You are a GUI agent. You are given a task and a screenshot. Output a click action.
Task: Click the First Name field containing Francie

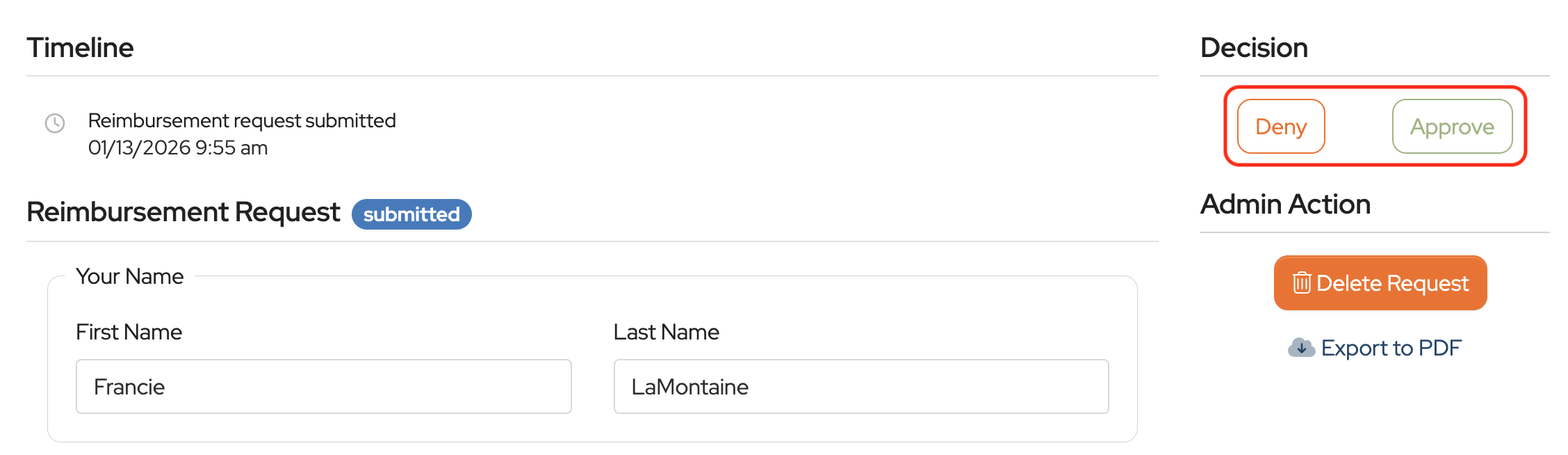pos(323,387)
